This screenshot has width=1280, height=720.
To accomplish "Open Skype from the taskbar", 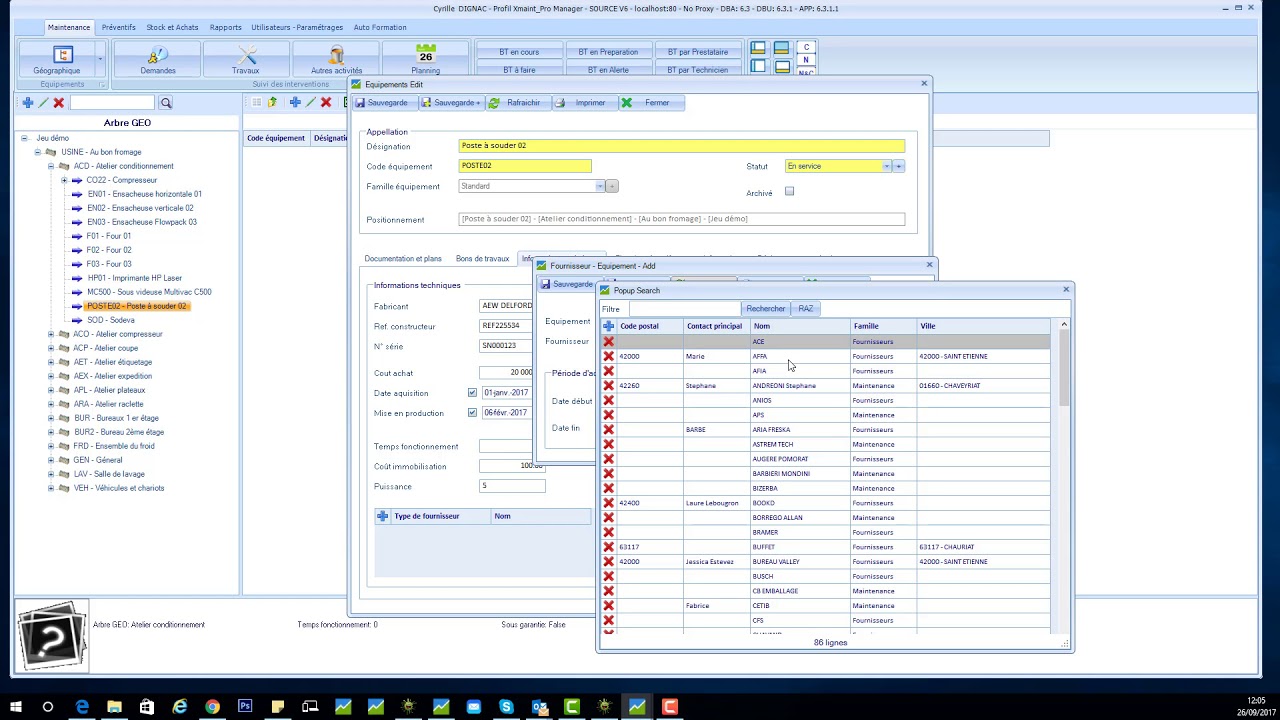I will [x=506, y=707].
